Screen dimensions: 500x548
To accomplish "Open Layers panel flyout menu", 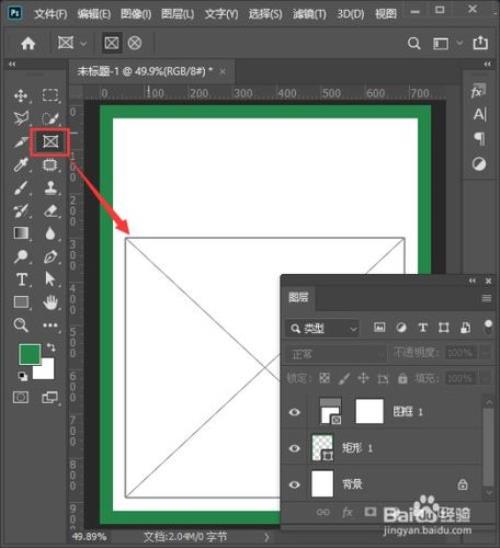I will pos(486,298).
